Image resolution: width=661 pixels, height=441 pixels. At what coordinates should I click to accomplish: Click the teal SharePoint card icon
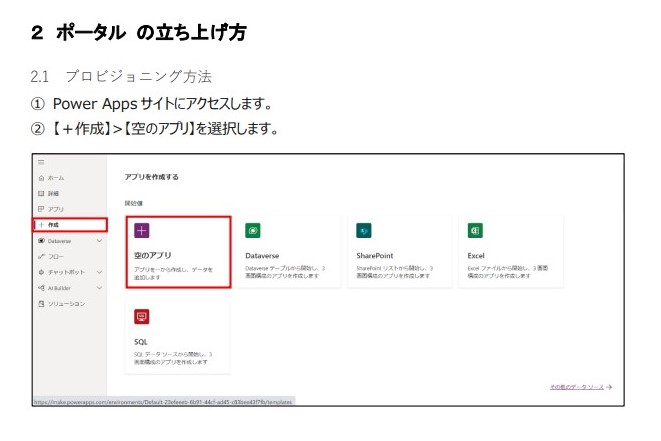(x=364, y=231)
